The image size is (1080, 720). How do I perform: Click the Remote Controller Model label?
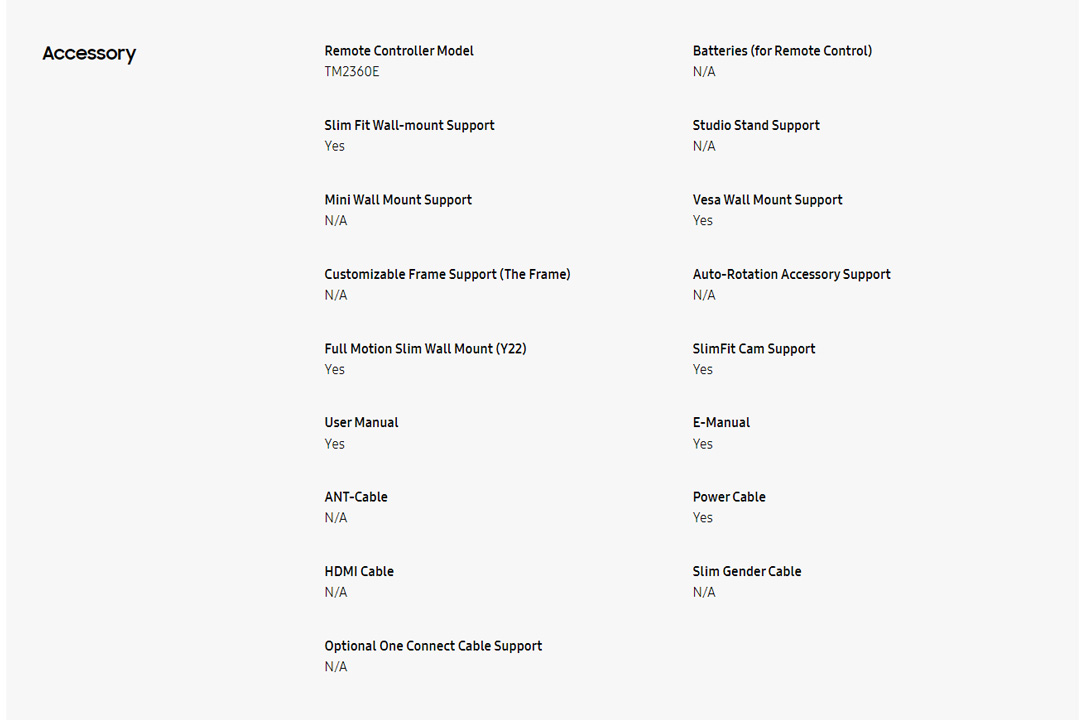click(399, 51)
